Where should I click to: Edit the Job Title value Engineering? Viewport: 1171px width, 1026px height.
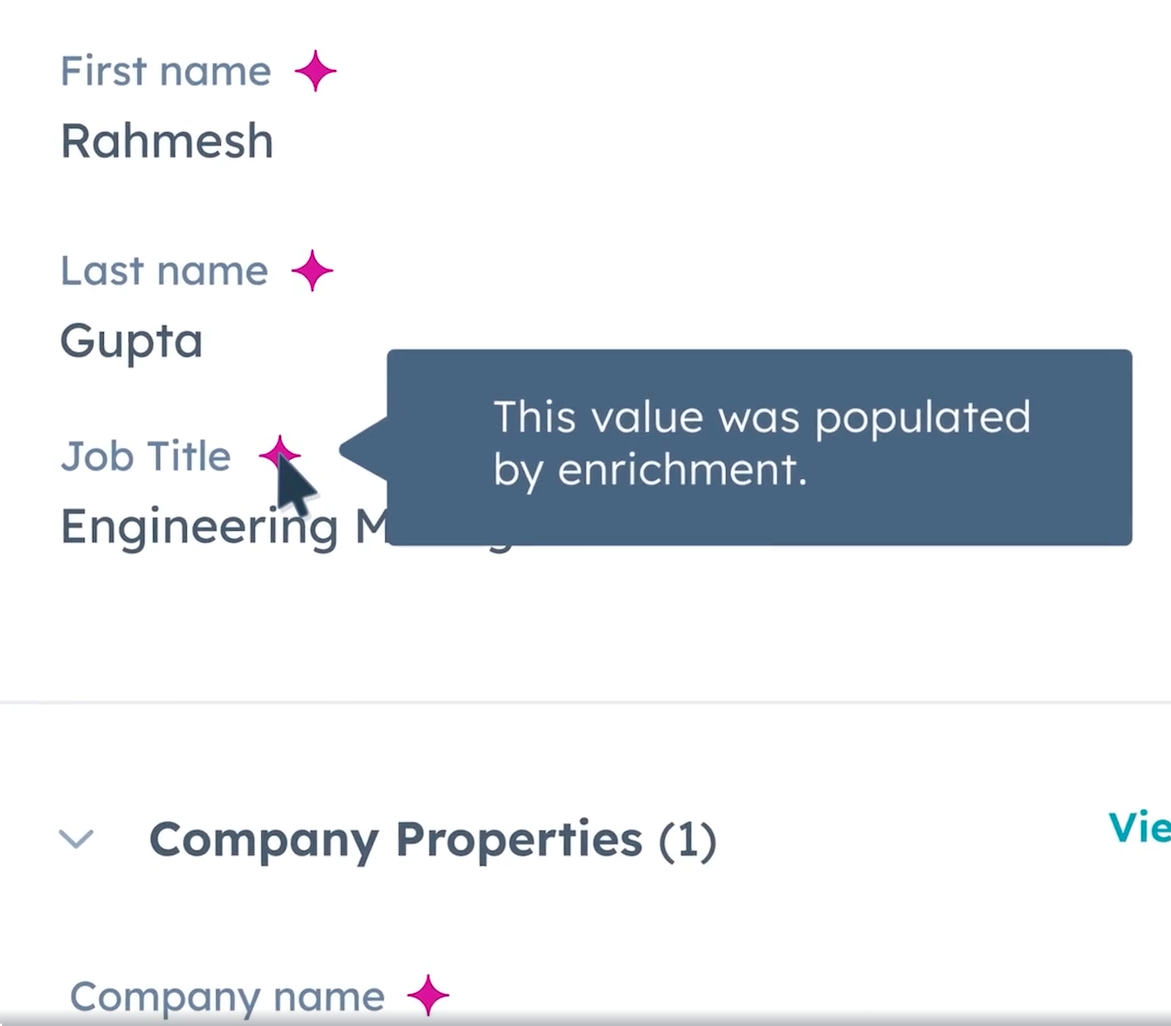click(x=199, y=528)
